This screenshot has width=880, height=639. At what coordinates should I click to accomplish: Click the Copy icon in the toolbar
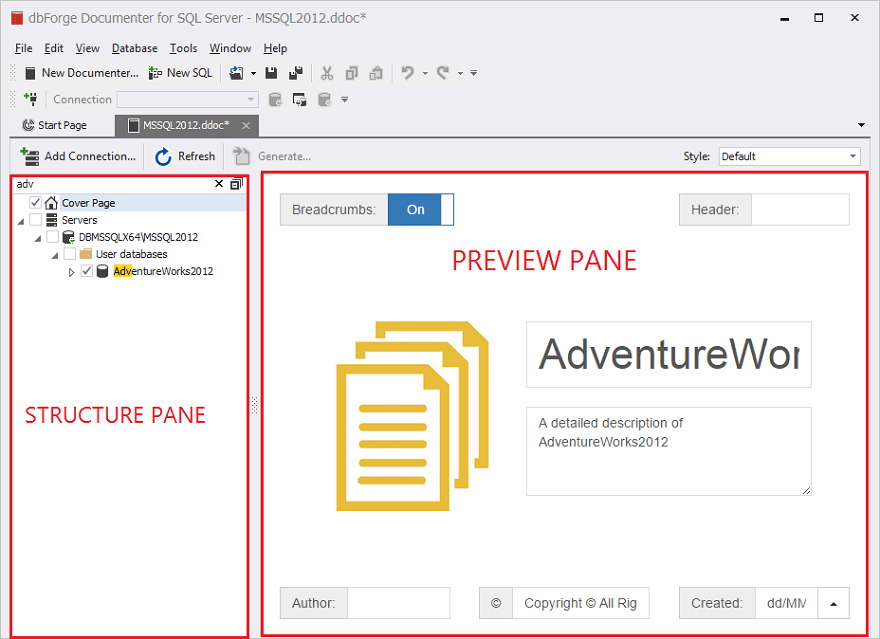pyautogui.click(x=351, y=73)
